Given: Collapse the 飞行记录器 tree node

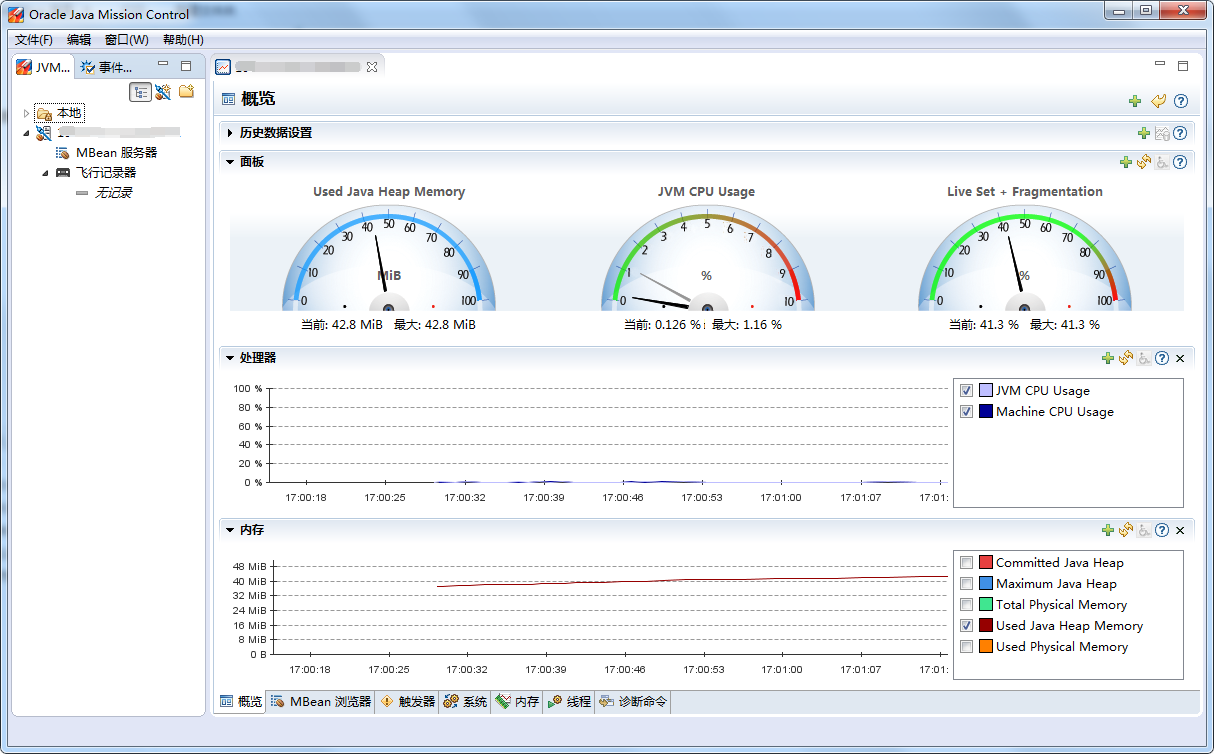Looking at the screenshot, I should [x=46, y=173].
